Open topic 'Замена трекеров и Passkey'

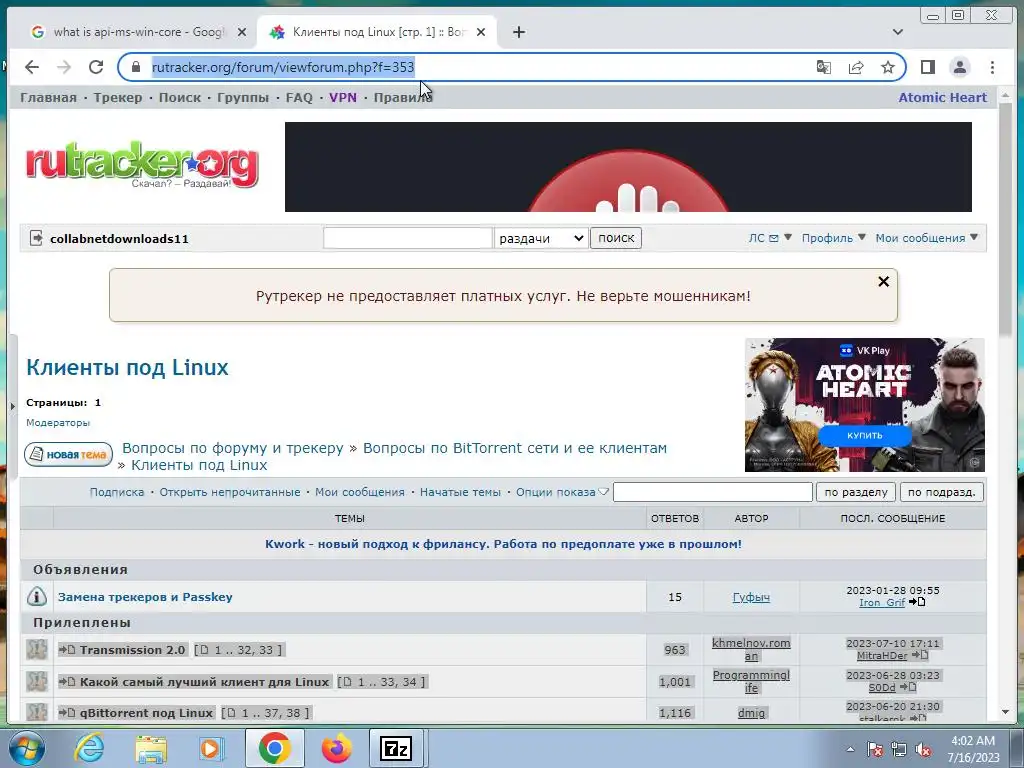point(145,597)
